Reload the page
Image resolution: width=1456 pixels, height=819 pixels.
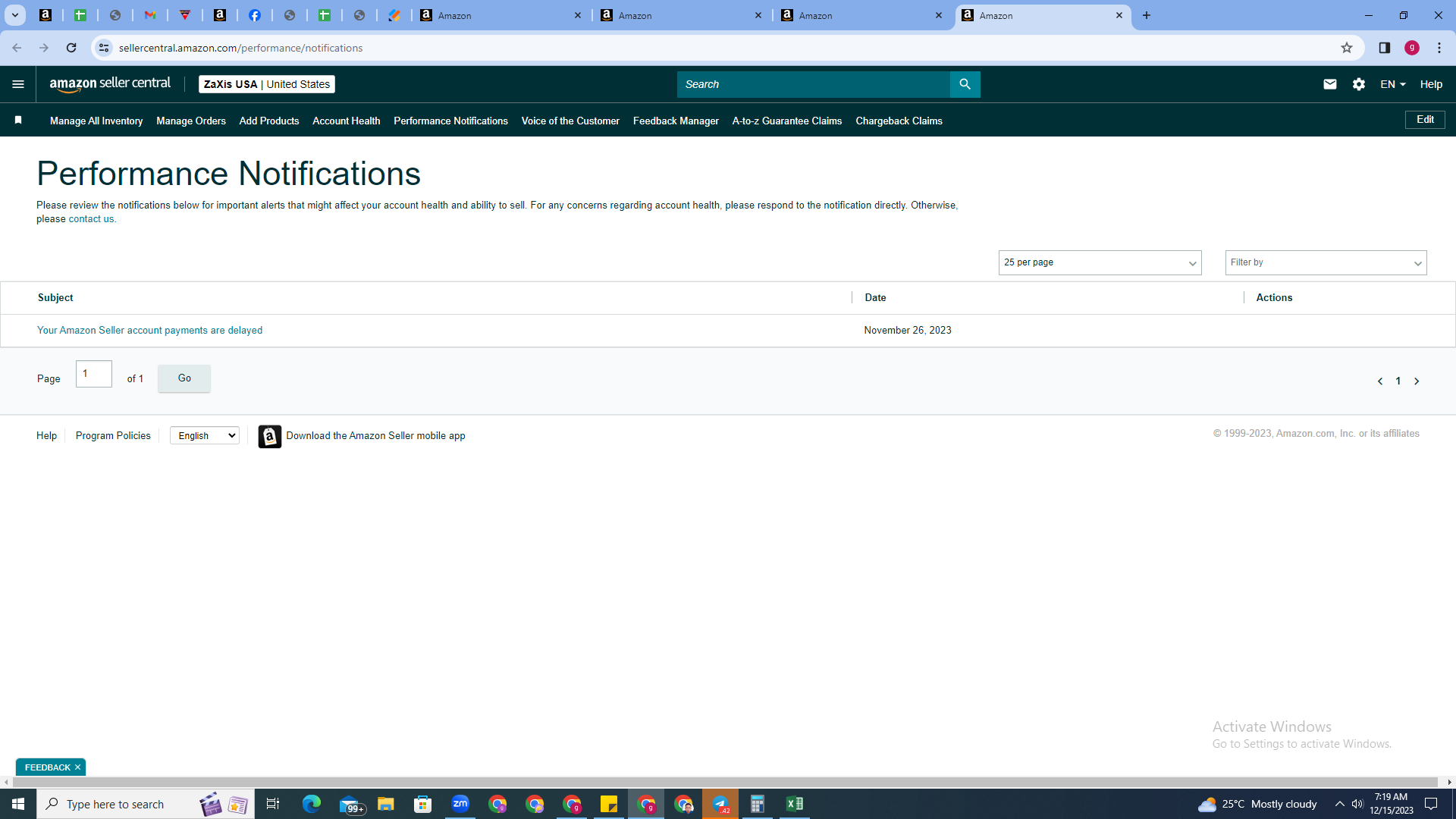[71, 48]
